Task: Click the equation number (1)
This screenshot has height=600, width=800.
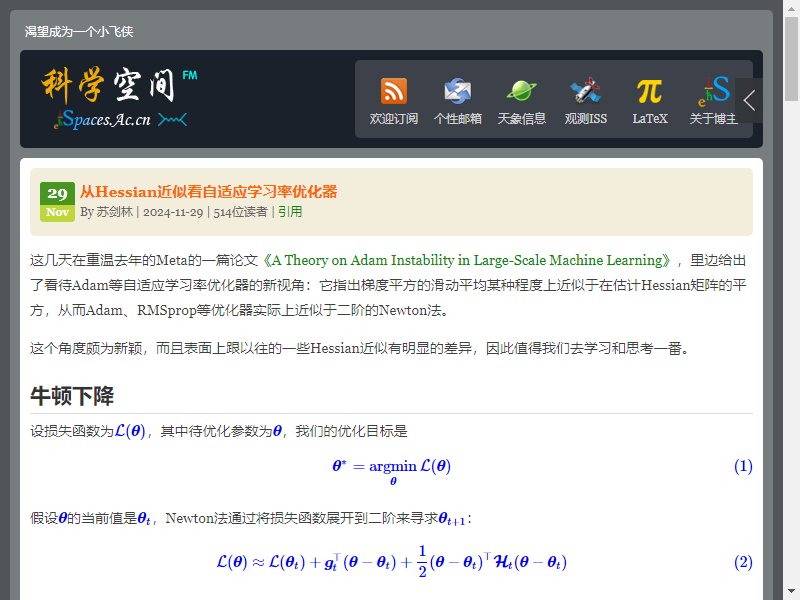Action: click(x=743, y=466)
